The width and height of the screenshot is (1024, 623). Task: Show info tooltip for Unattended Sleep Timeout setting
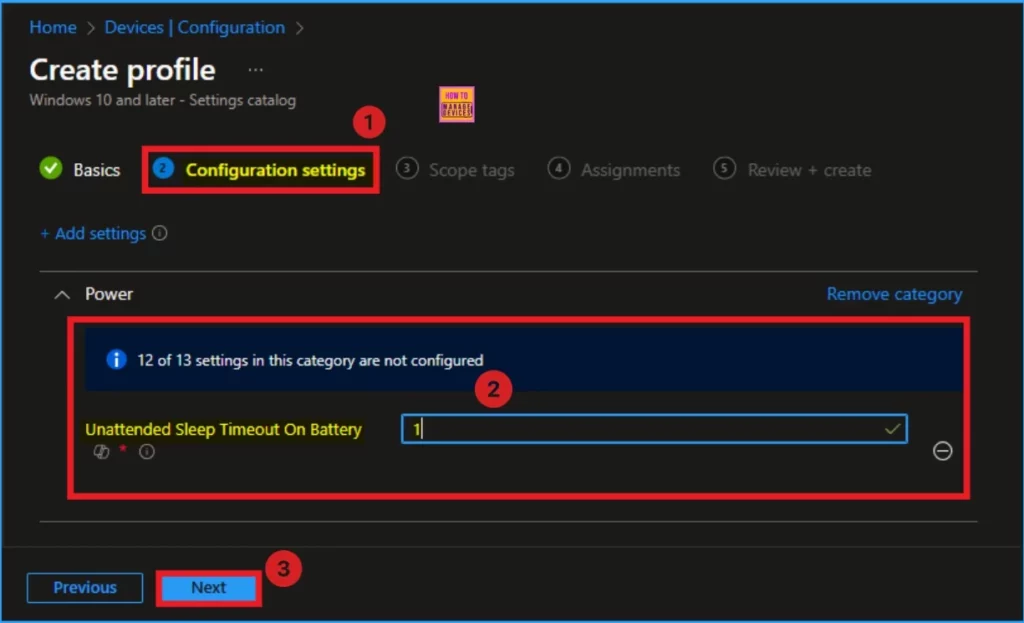(x=147, y=452)
